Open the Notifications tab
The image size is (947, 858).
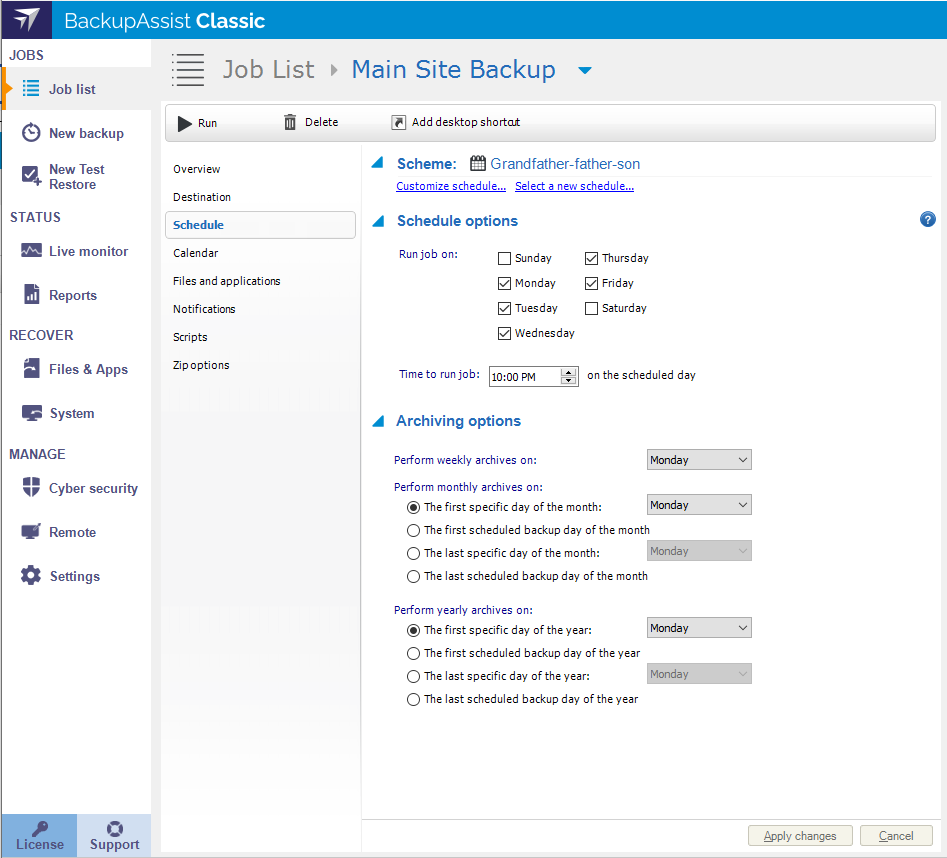[204, 309]
